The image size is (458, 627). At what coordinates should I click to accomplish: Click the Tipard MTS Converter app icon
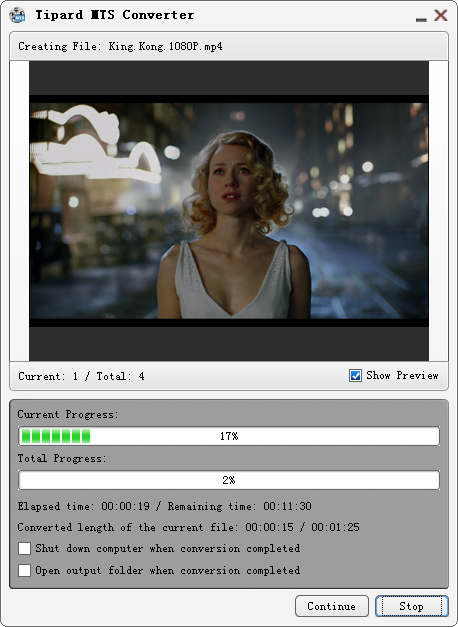tap(17, 15)
